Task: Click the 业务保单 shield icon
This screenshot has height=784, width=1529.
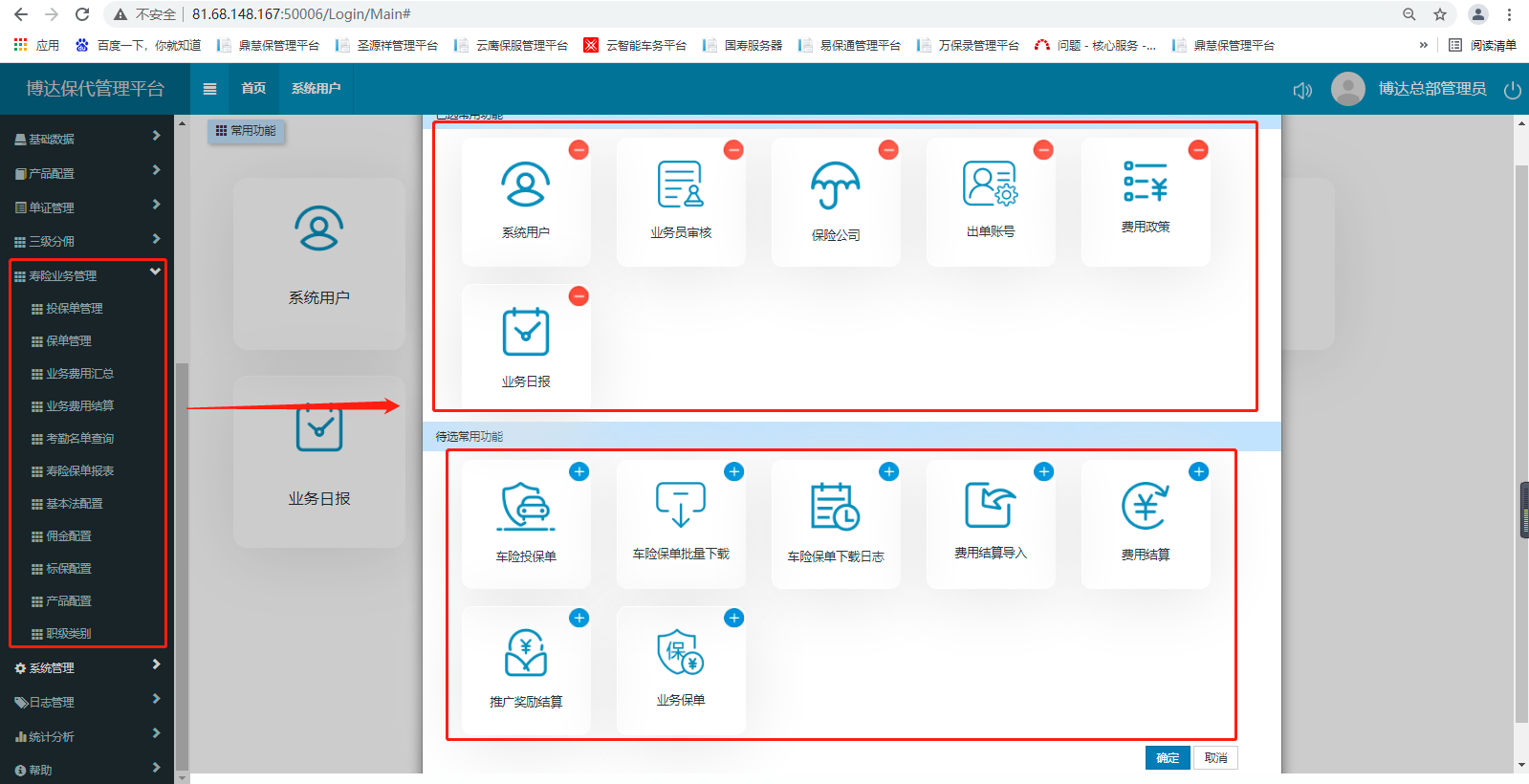Action: point(681,652)
